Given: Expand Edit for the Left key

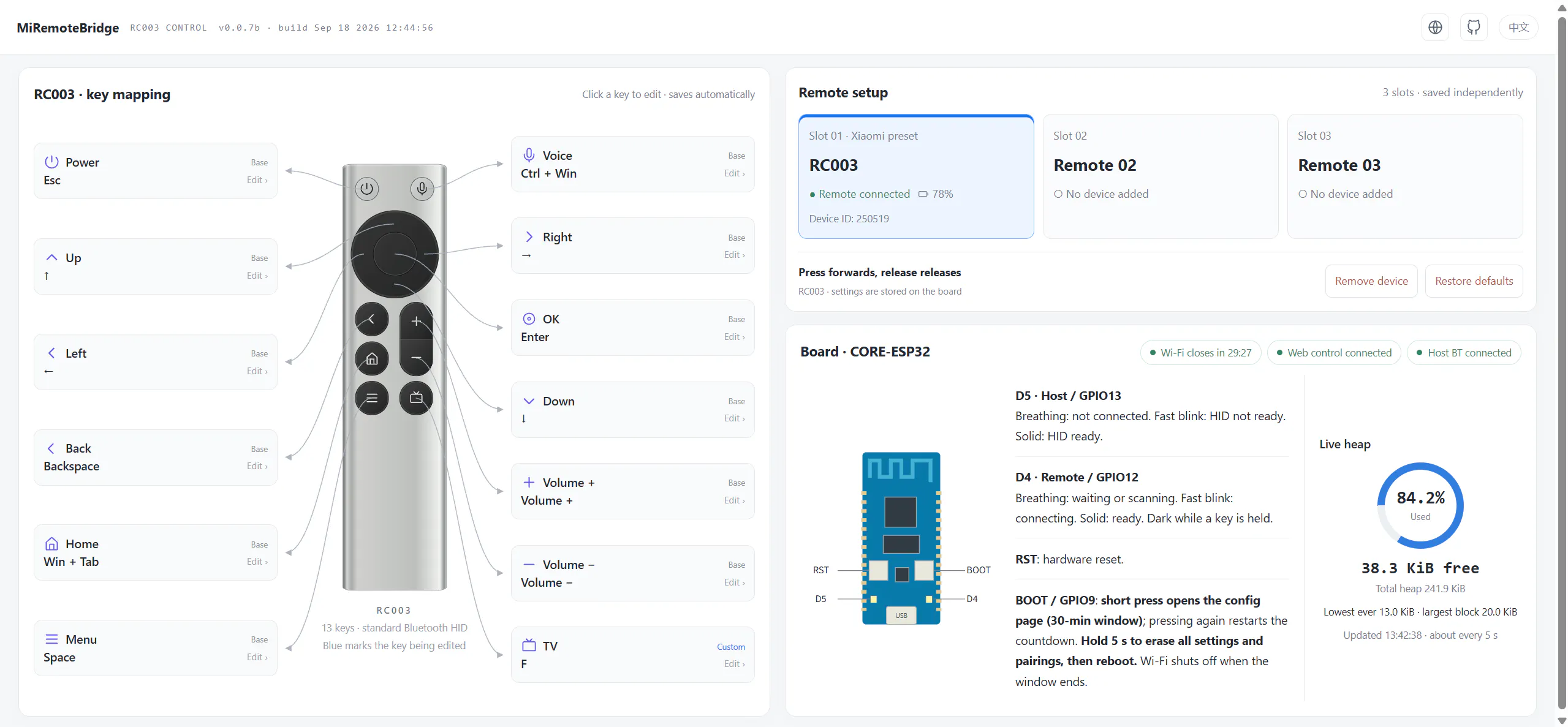Looking at the screenshot, I should click(257, 371).
